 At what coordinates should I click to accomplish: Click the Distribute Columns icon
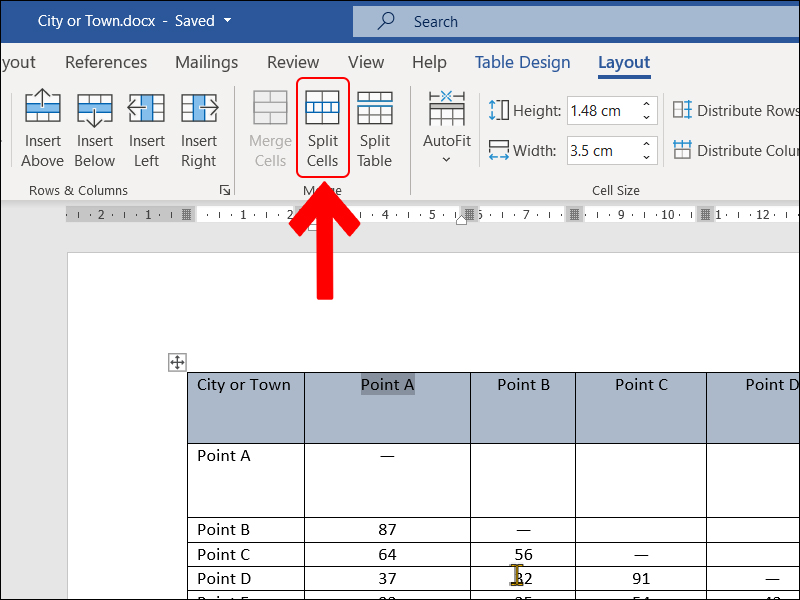(x=682, y=151)
